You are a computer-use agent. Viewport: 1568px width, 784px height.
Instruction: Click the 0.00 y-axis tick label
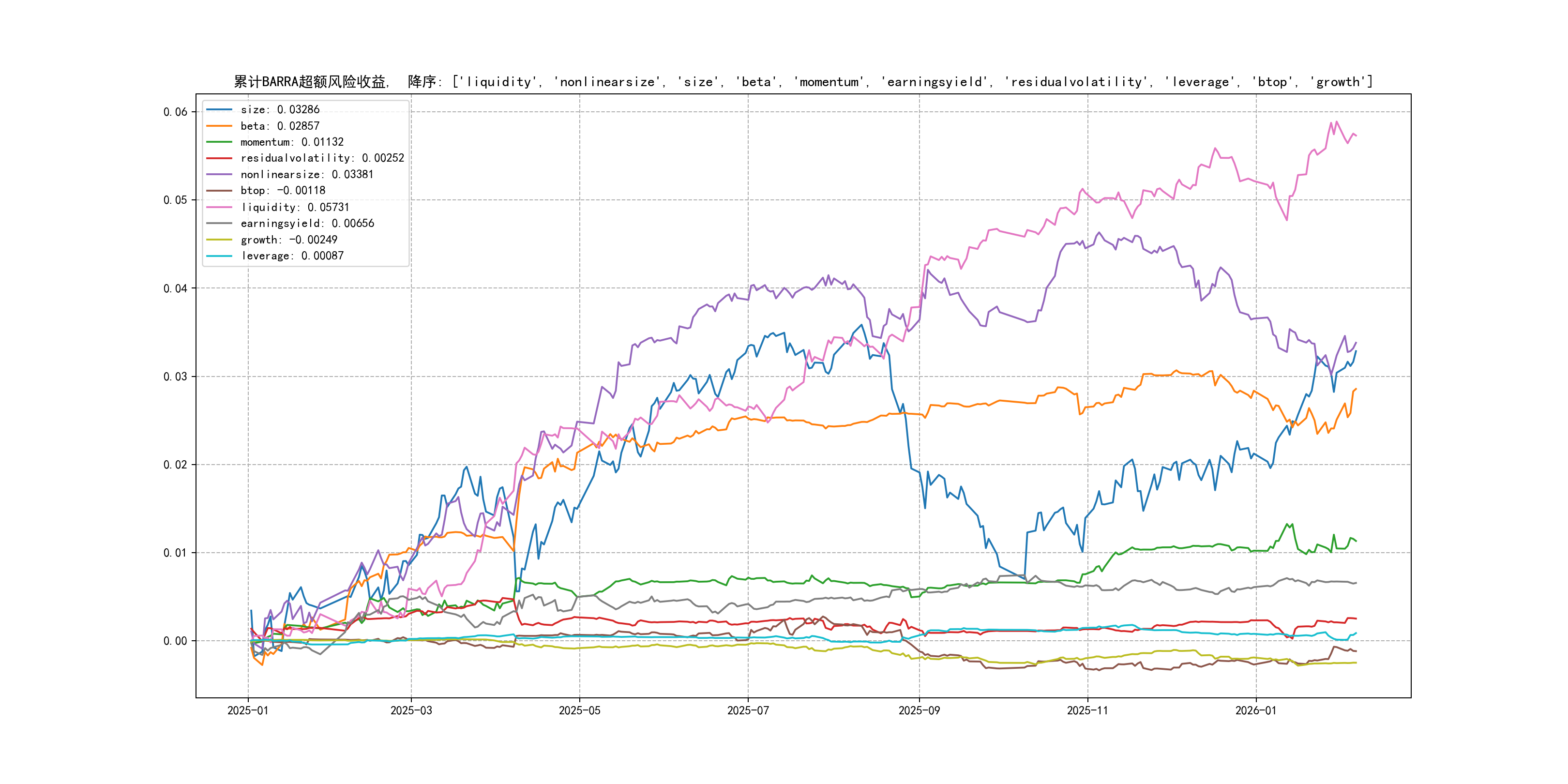[x=175, y=641]
